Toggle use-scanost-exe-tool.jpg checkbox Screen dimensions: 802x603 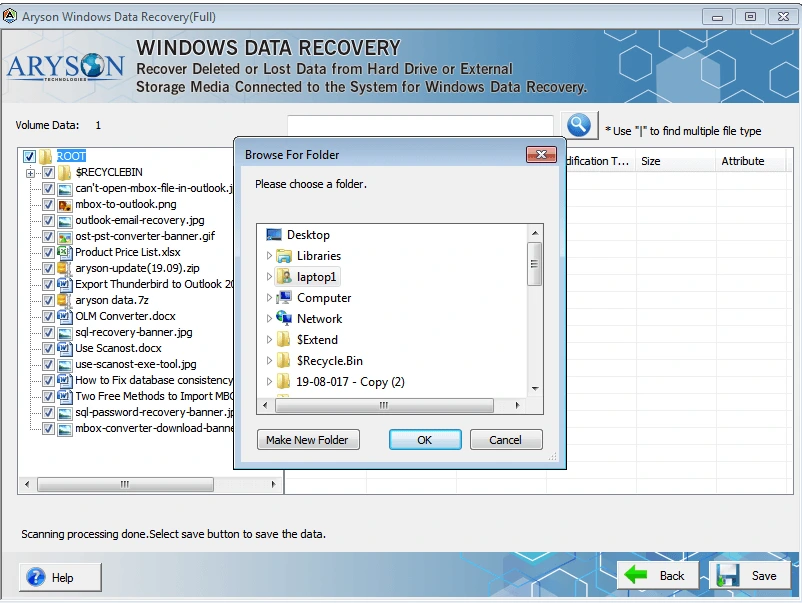click(48, 364)
